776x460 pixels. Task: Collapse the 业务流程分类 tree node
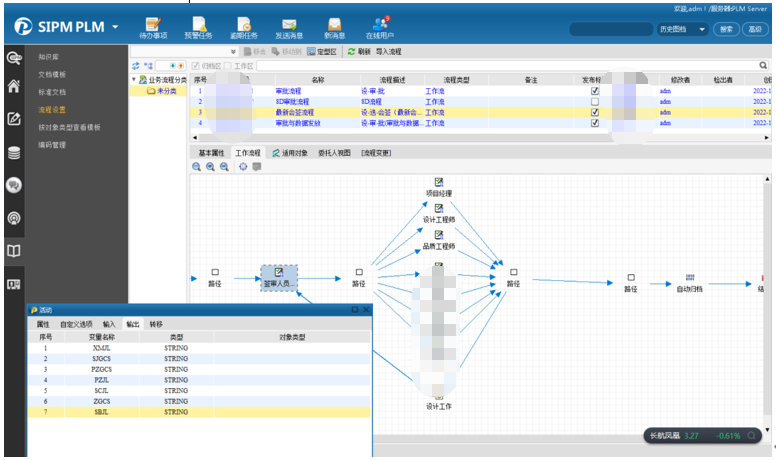coord(136,79)
